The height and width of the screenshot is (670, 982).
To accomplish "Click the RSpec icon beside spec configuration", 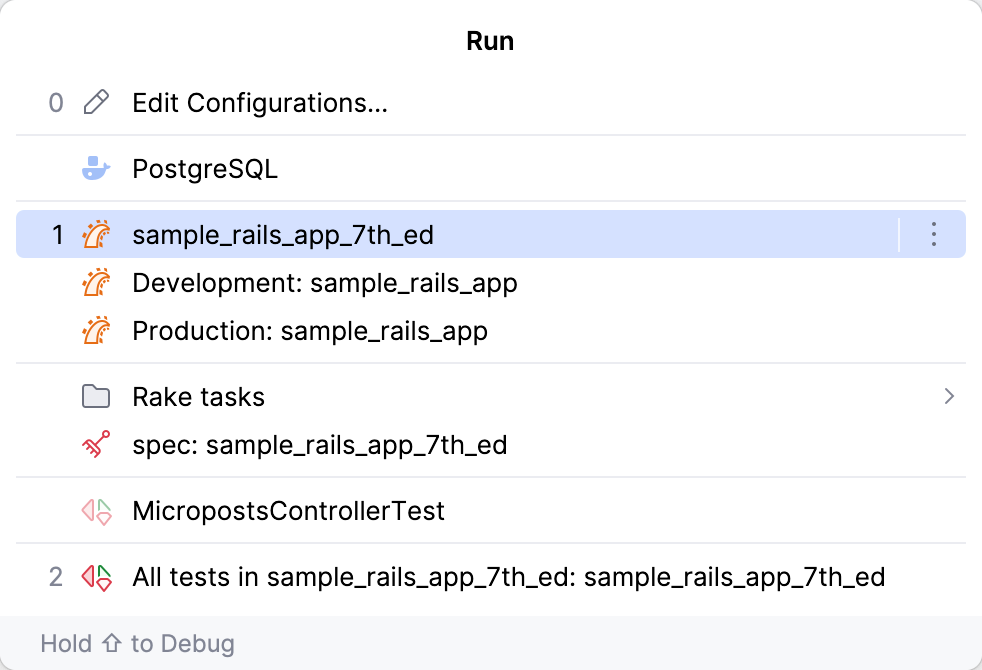I will tap(97, 445).
